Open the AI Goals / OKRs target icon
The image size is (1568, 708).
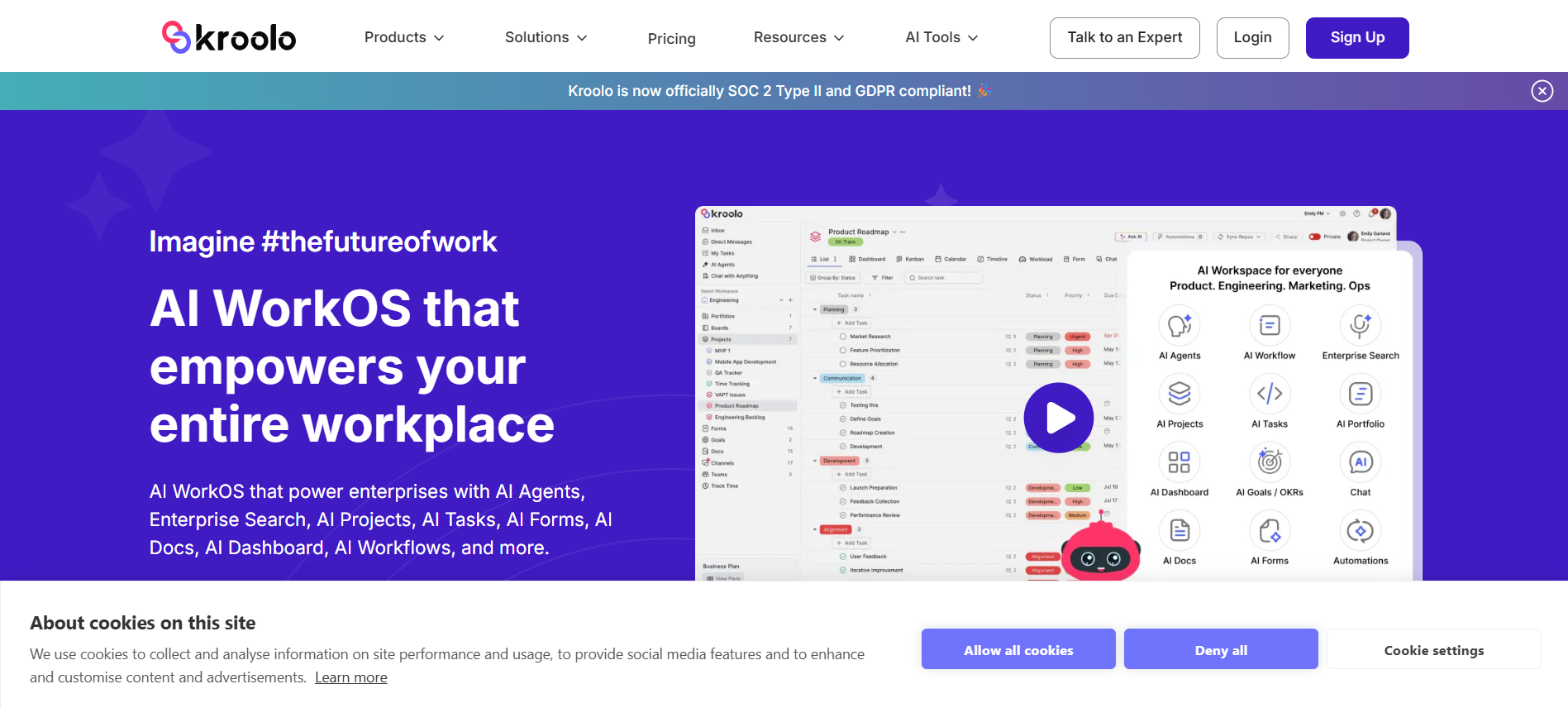tap(1270, 462)
